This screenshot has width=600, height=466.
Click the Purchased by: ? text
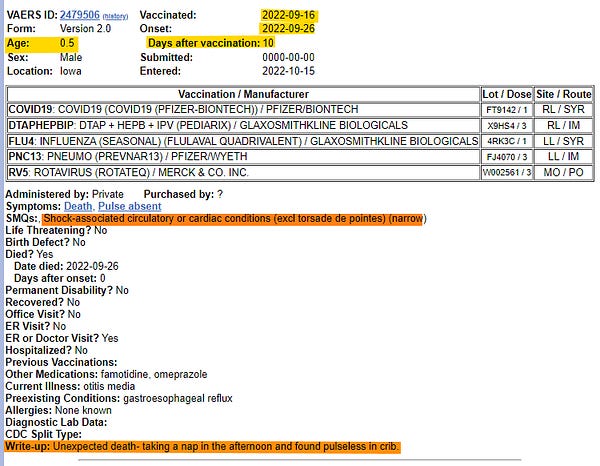coord(183,194)
